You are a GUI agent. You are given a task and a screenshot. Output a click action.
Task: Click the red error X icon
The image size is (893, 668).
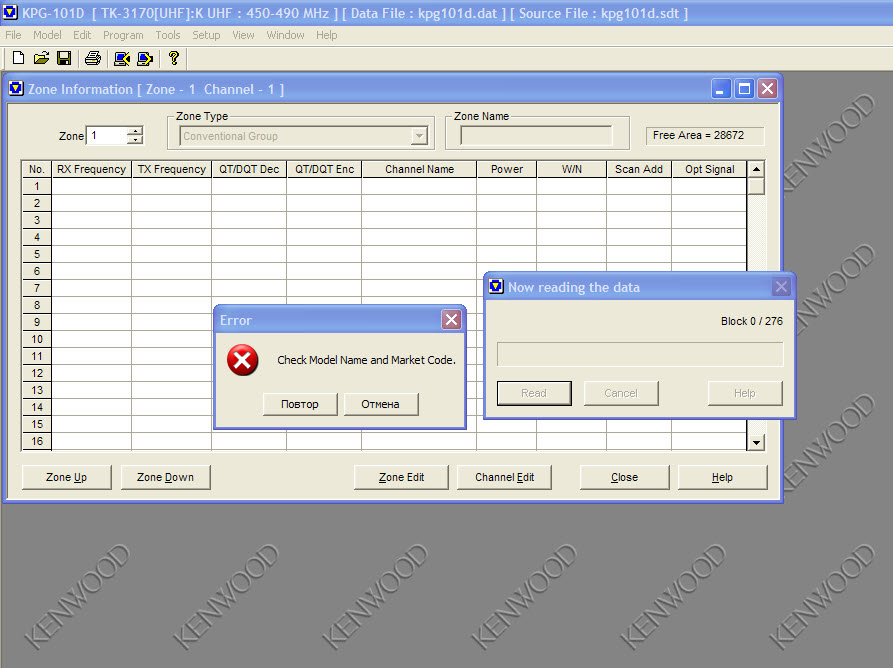(x=243, y=360)
